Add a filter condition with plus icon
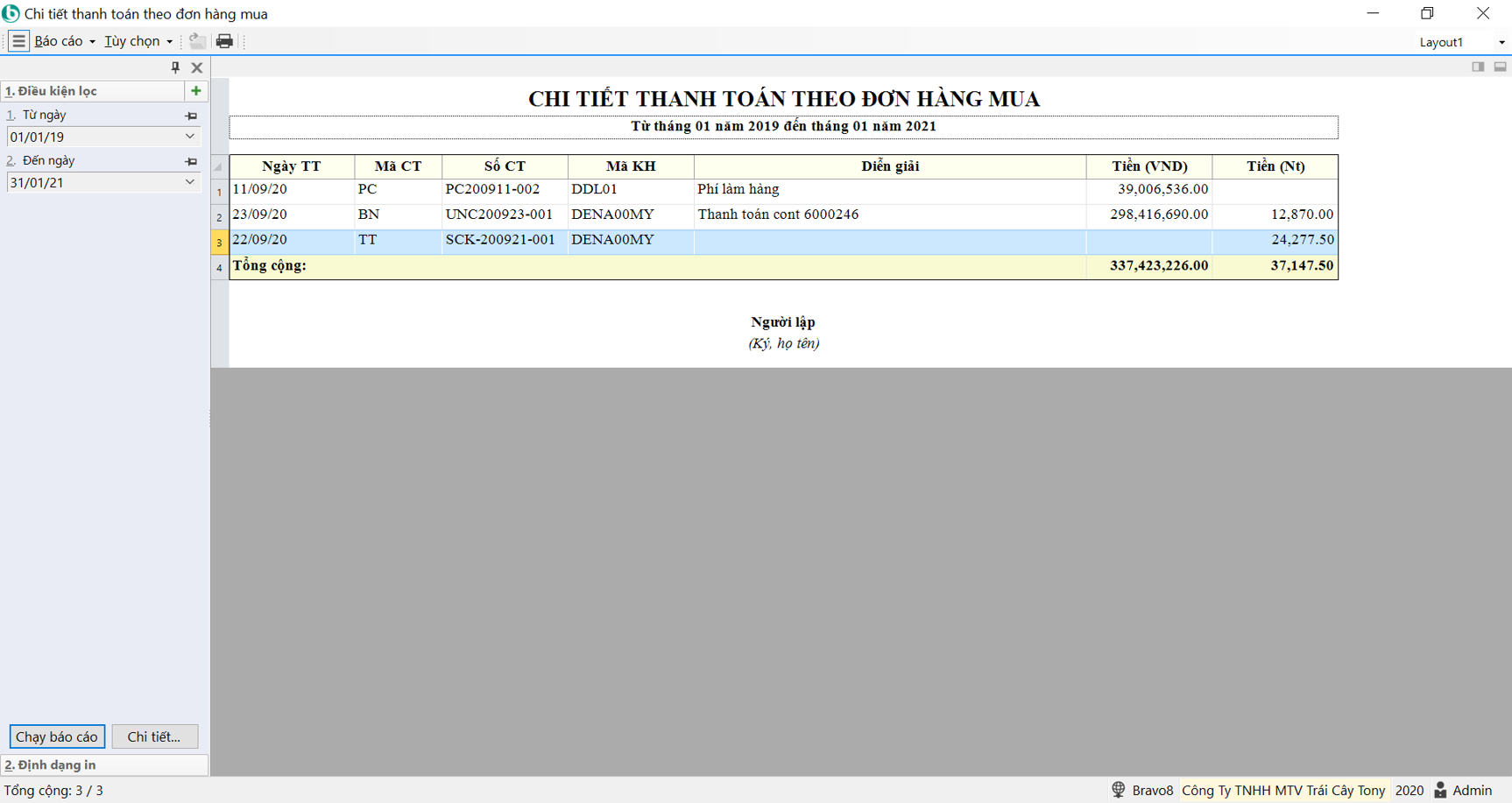 coord(196,91)
